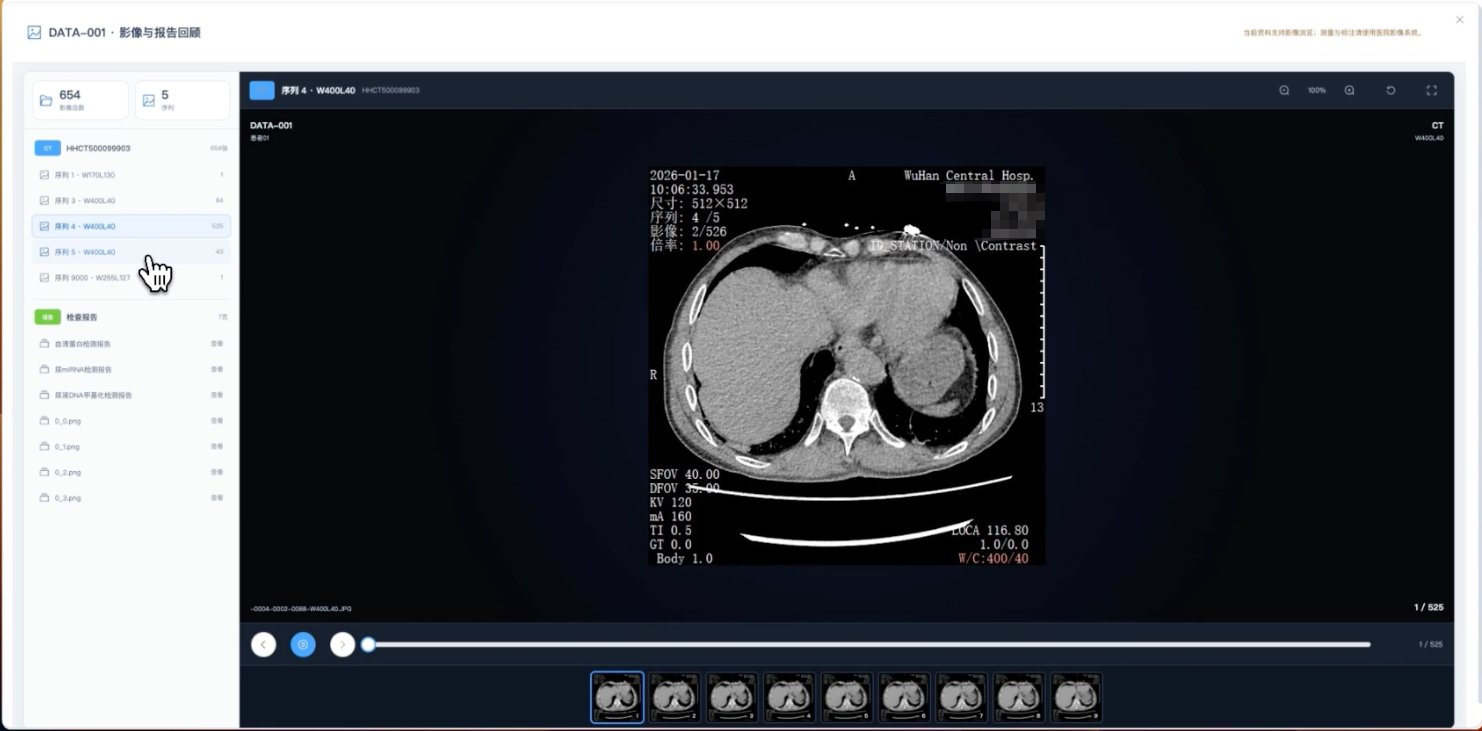The image size is (1482, 731).
Task: Close the DATA-001 review dialog
Action: tap(1459, 19)
